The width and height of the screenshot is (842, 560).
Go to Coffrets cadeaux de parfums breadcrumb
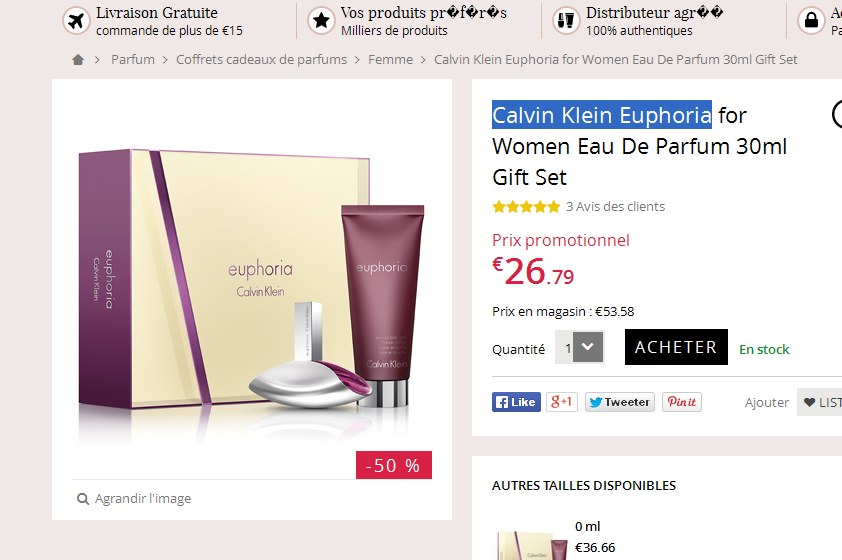pos(262,60)
